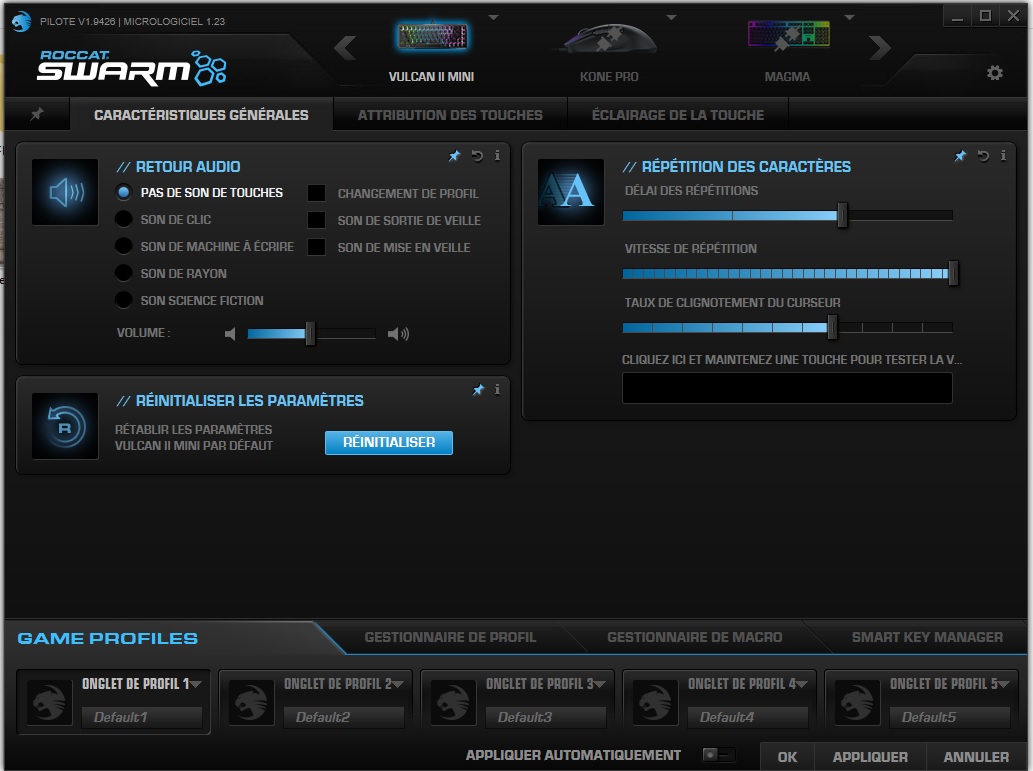This screenshot has width=1033, height=771.
Task: Click the ROCCAT logo on Onglet de Profil 1
Action: tap(47, 701)
